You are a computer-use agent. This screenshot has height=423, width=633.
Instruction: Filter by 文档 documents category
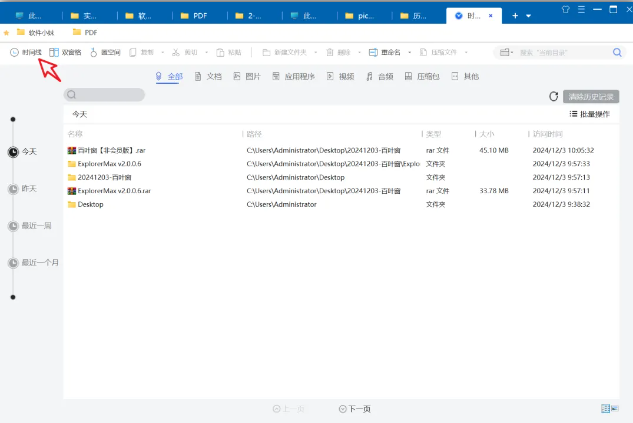coord(207,76)
